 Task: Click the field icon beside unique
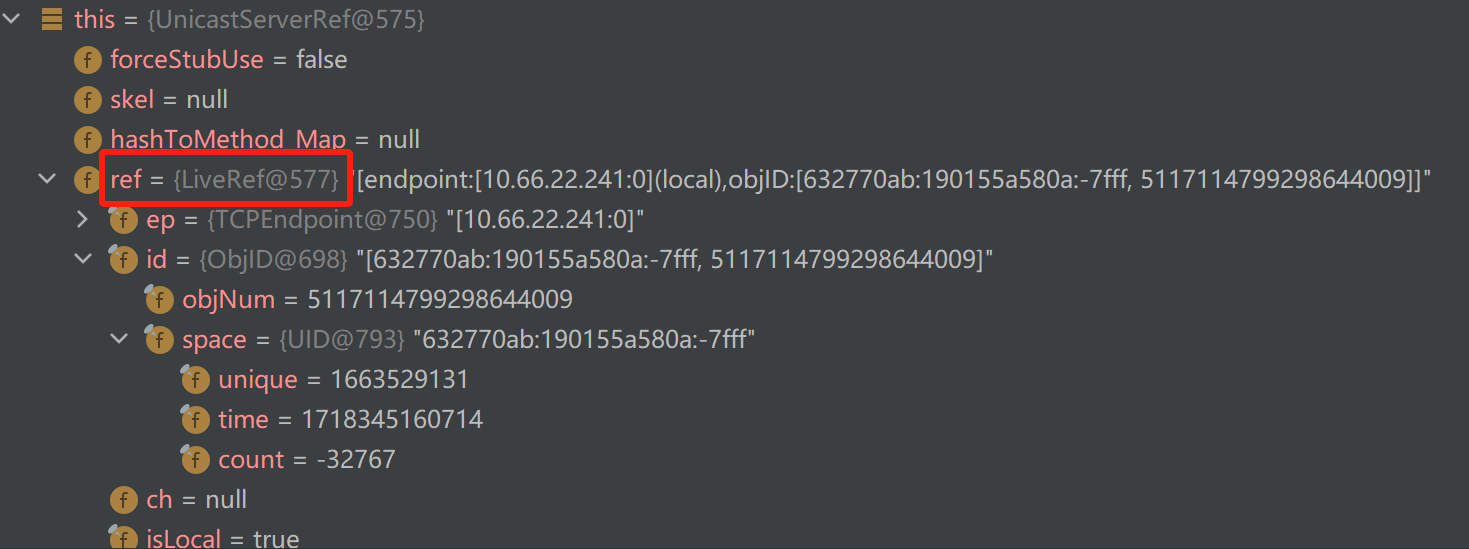click(x=196, y=380)
